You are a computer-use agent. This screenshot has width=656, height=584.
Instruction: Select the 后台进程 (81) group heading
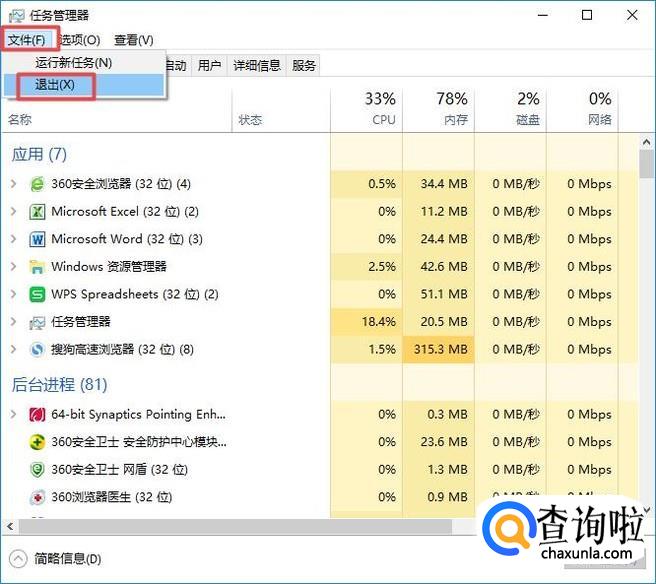(x=59, y=385)
